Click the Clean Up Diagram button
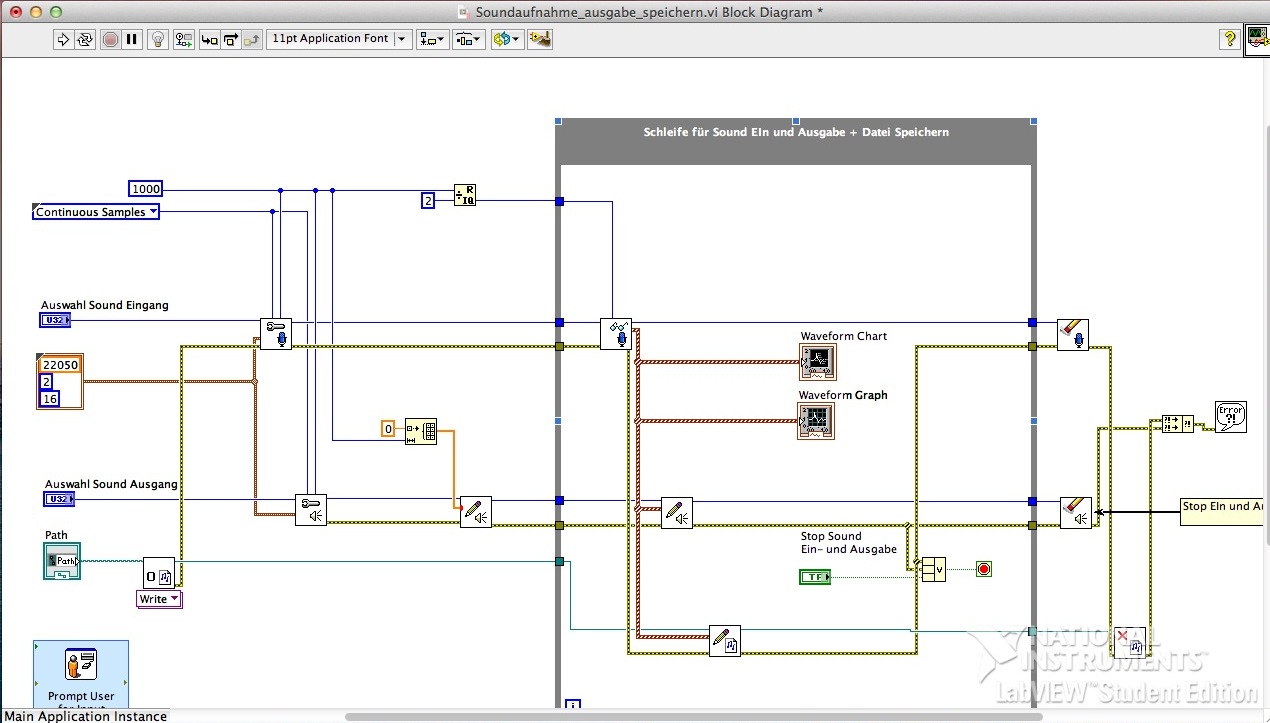 coord(540,39)
